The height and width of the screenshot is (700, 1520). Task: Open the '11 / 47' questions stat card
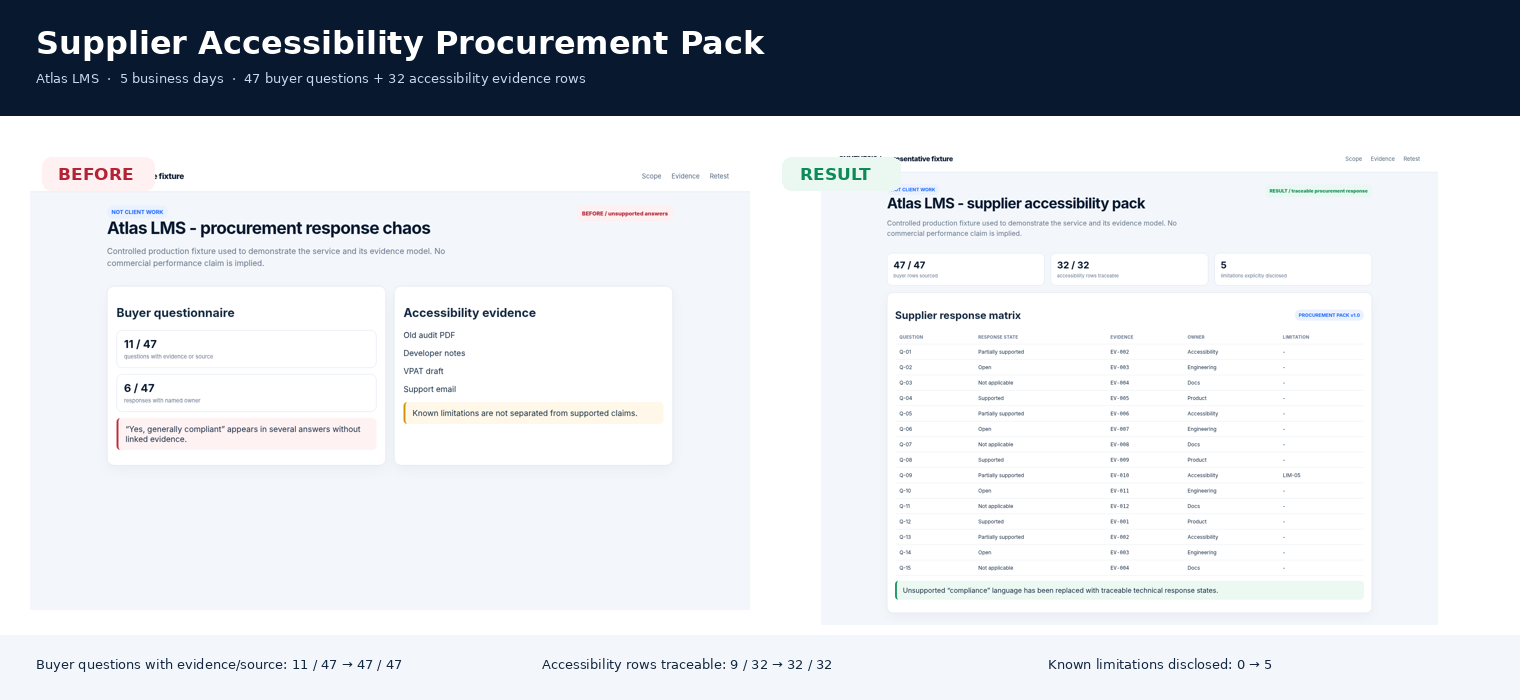point(246,349)
